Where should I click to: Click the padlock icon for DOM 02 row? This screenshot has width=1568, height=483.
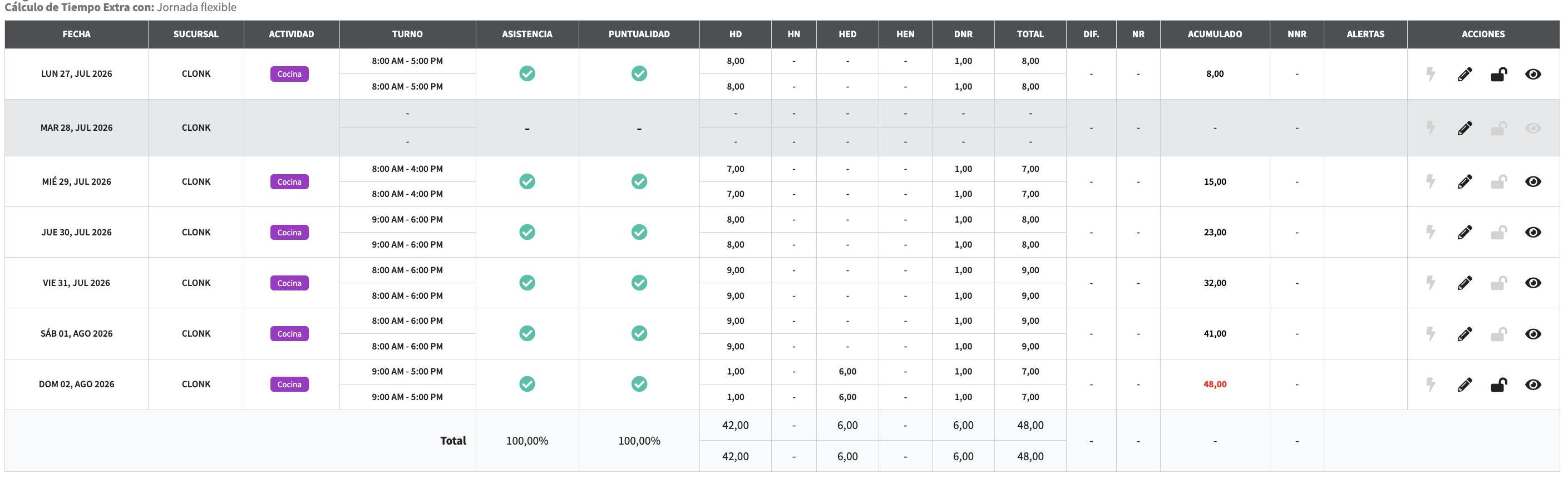click(x=1498, y=385)
